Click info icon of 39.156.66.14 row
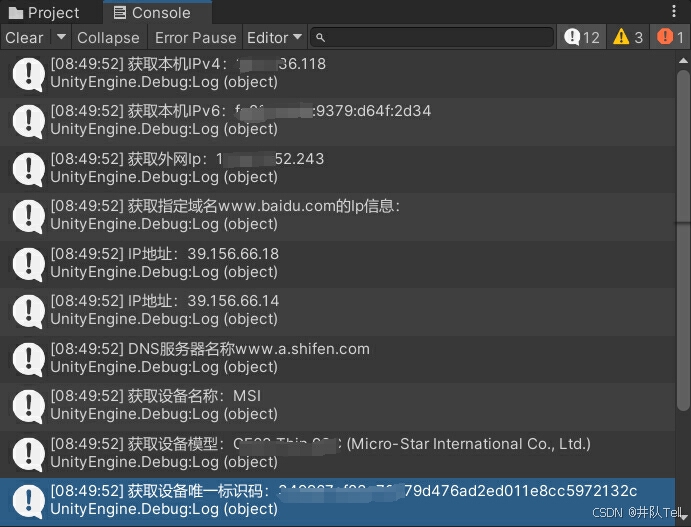 tap(29, 312)
